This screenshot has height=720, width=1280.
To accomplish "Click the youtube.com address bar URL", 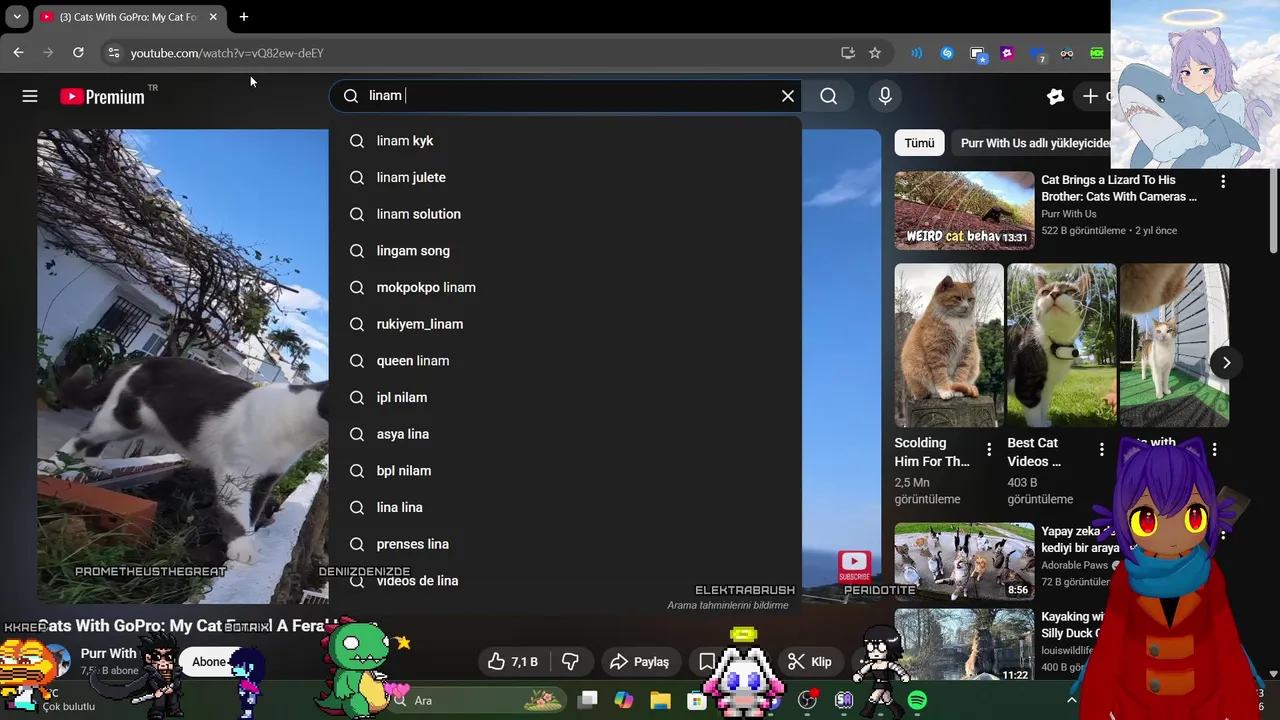I will coord(227,53).
